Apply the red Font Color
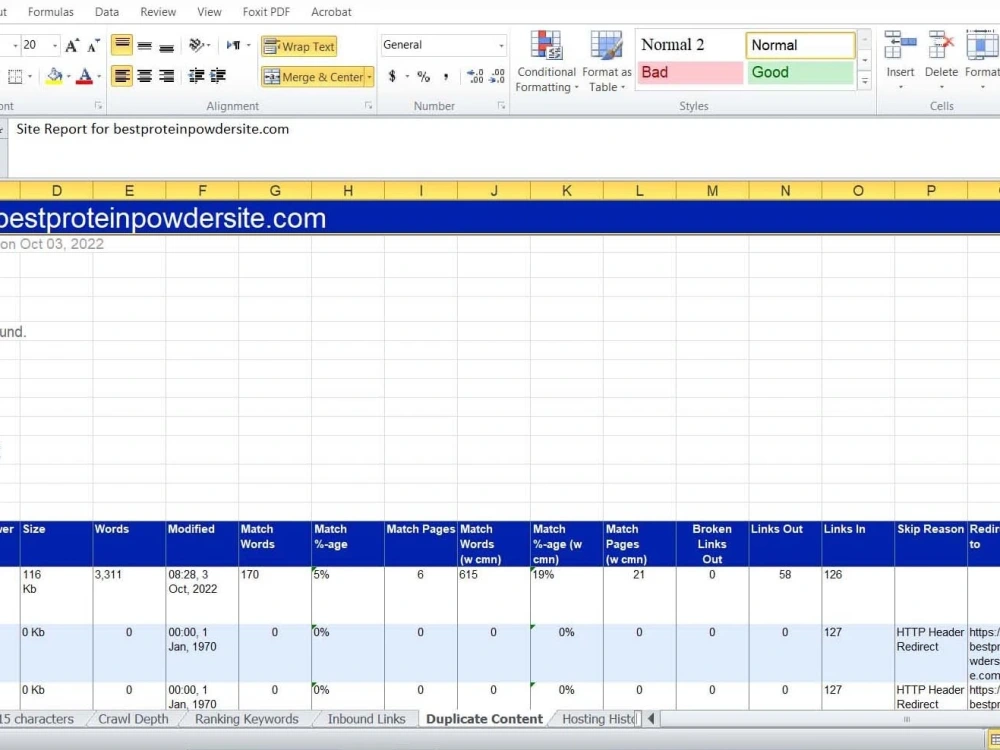Image resolution: width=1000 pixels, height=750 pixels. coord(84,76)
